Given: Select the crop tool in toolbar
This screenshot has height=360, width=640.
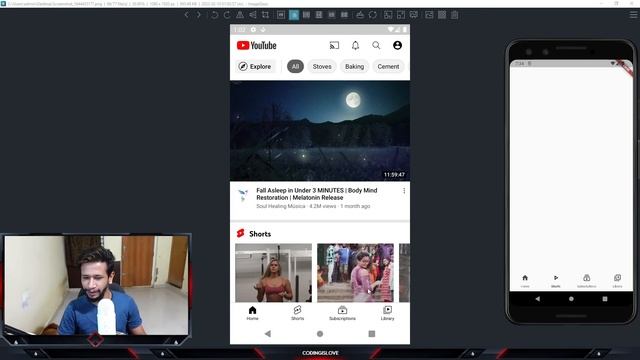Looking at the screenshot, I should [265, 15].
